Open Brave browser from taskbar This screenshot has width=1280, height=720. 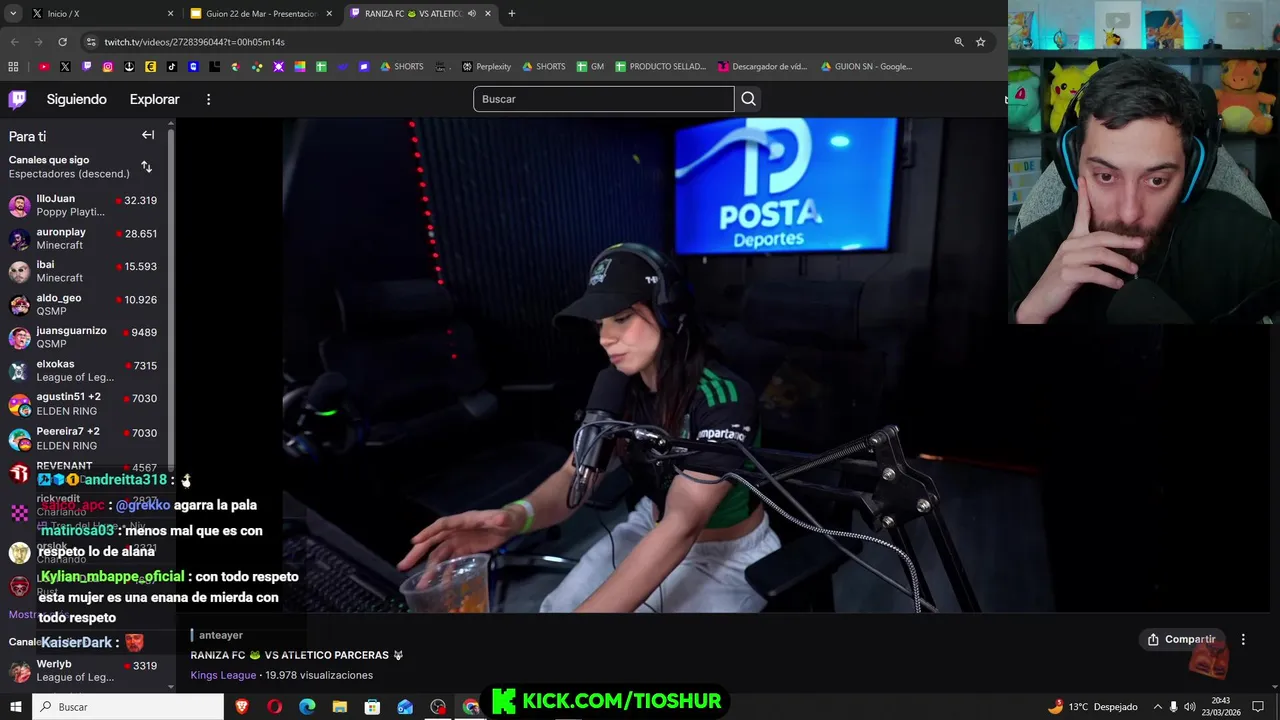pyautogui.click(x=242, y=706)
